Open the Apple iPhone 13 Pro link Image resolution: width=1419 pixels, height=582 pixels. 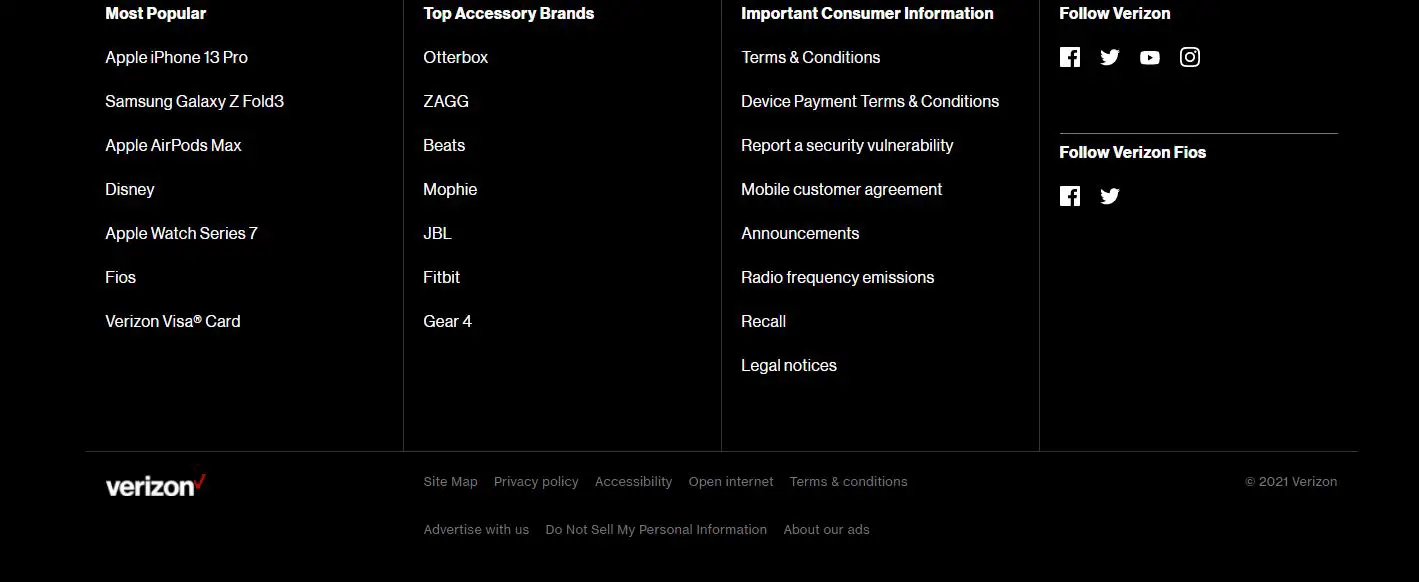[176, 57]
